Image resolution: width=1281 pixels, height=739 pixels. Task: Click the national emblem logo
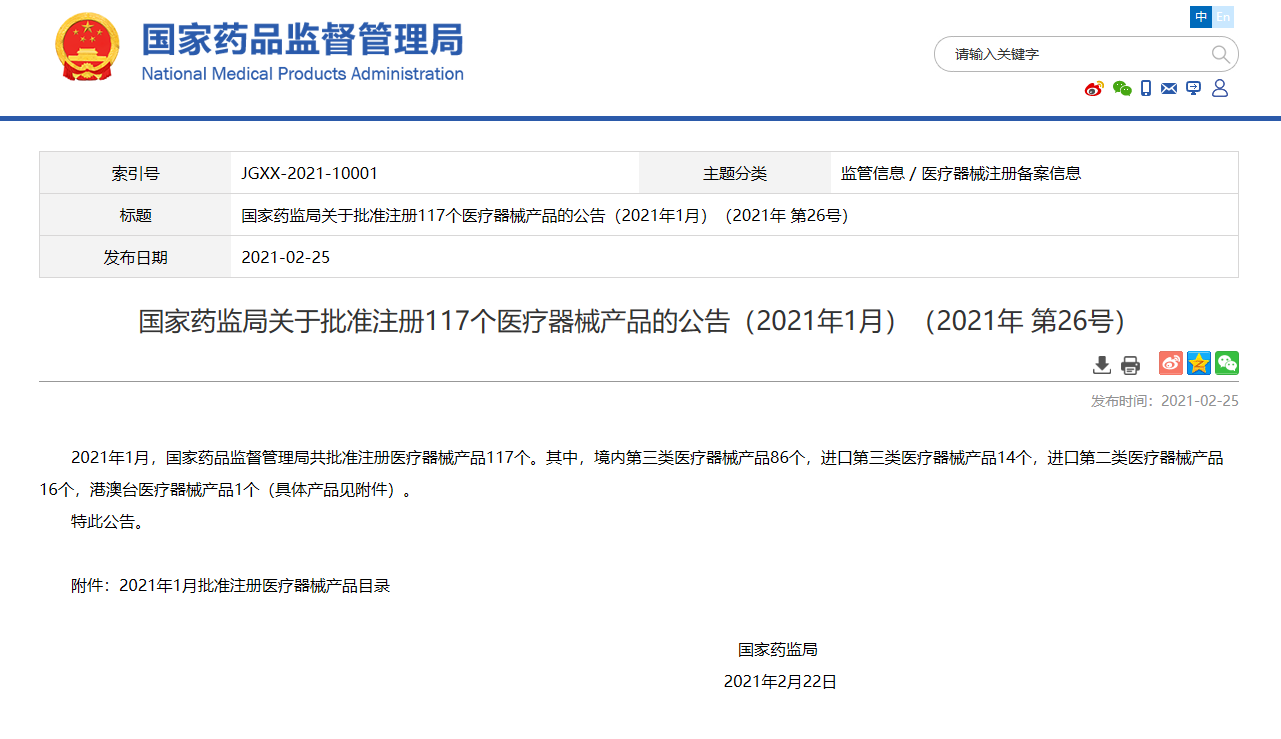[86, 47]
